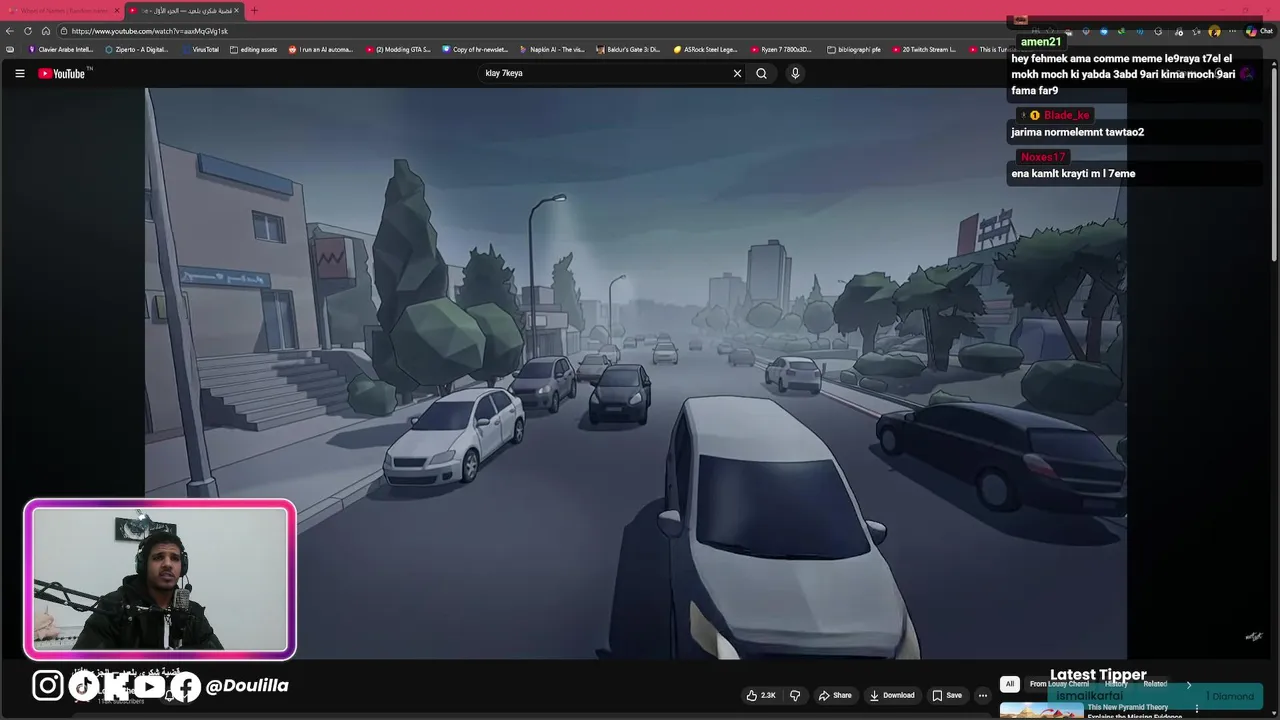Open the browser profile avatar
The image size is (1280, 720).
pyautogui.click(x=1214, y=31)
